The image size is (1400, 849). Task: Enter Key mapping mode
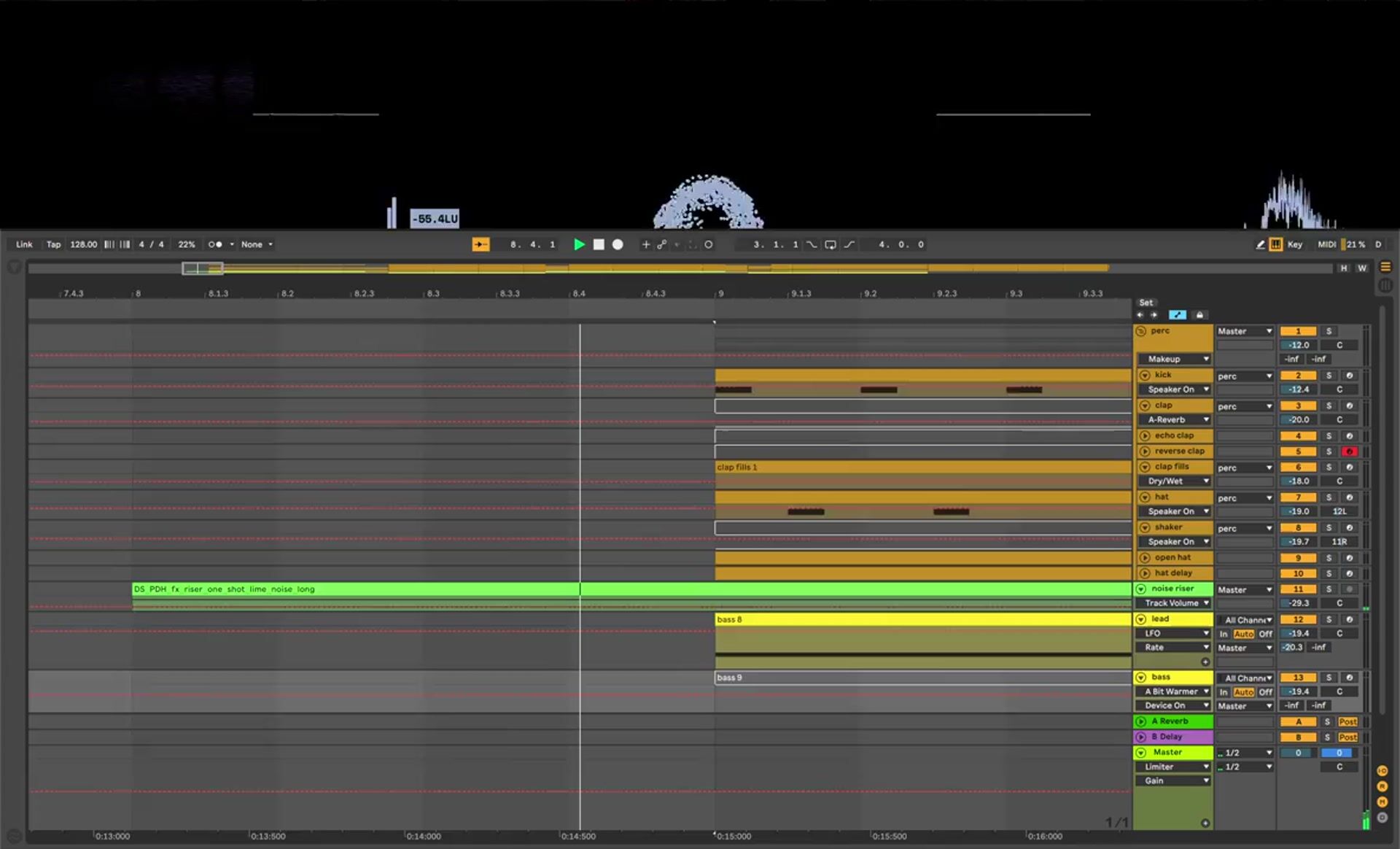1294,244
